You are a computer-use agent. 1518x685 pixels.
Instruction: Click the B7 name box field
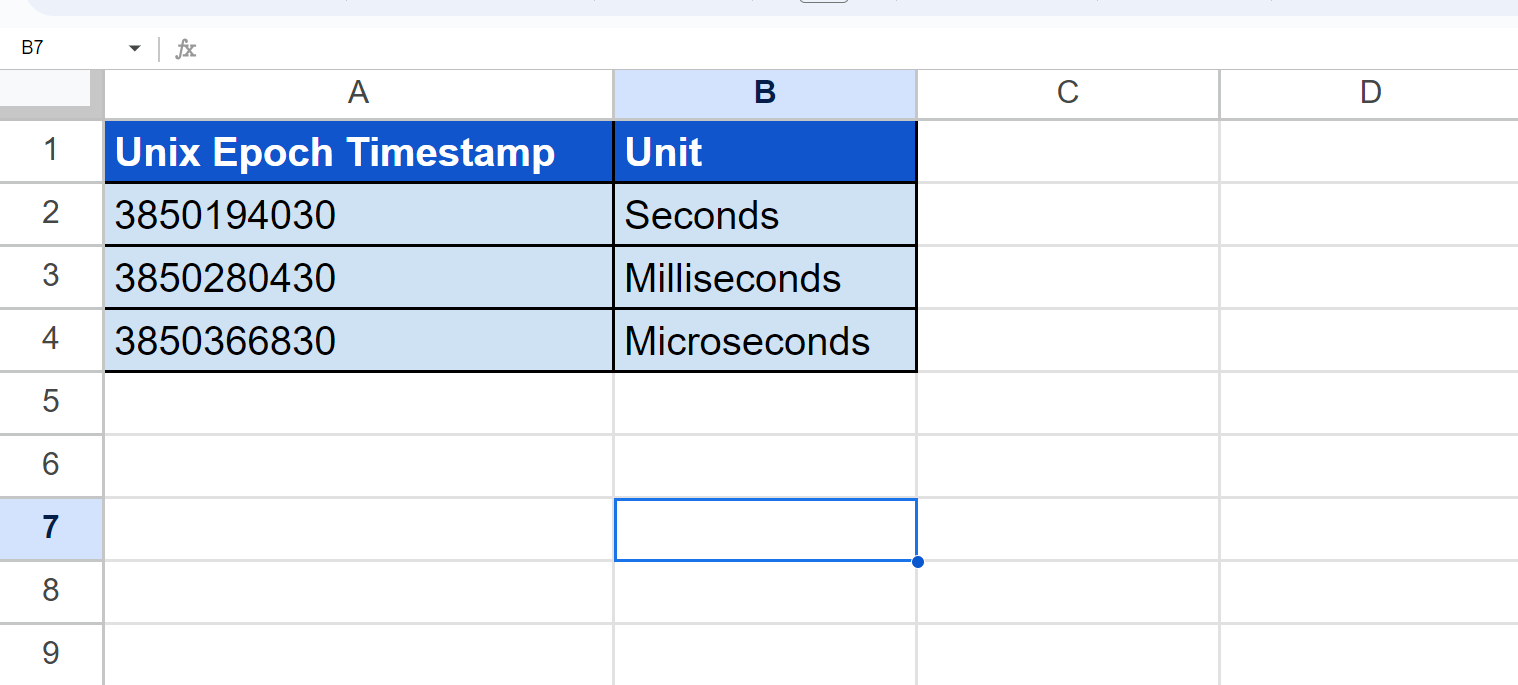pyautogui.click(x=60, y=49)
